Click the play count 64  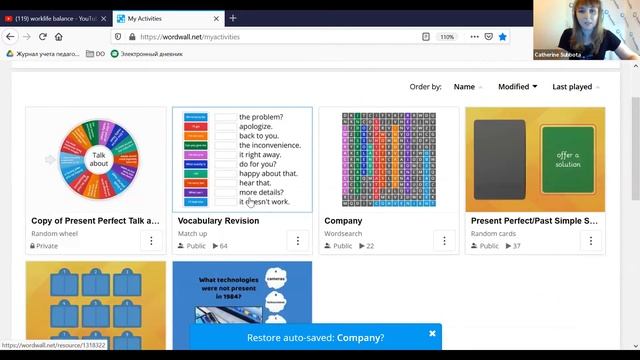(220, 246)
